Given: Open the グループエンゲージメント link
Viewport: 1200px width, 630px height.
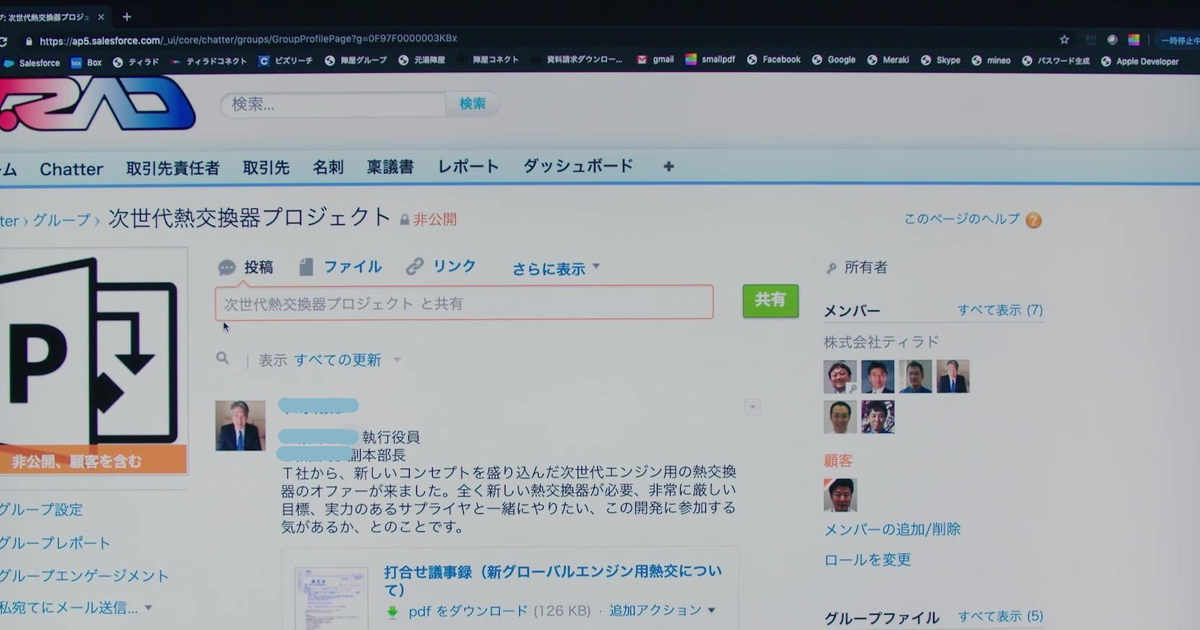Looking at the screenshot, I should pos(84,575).
